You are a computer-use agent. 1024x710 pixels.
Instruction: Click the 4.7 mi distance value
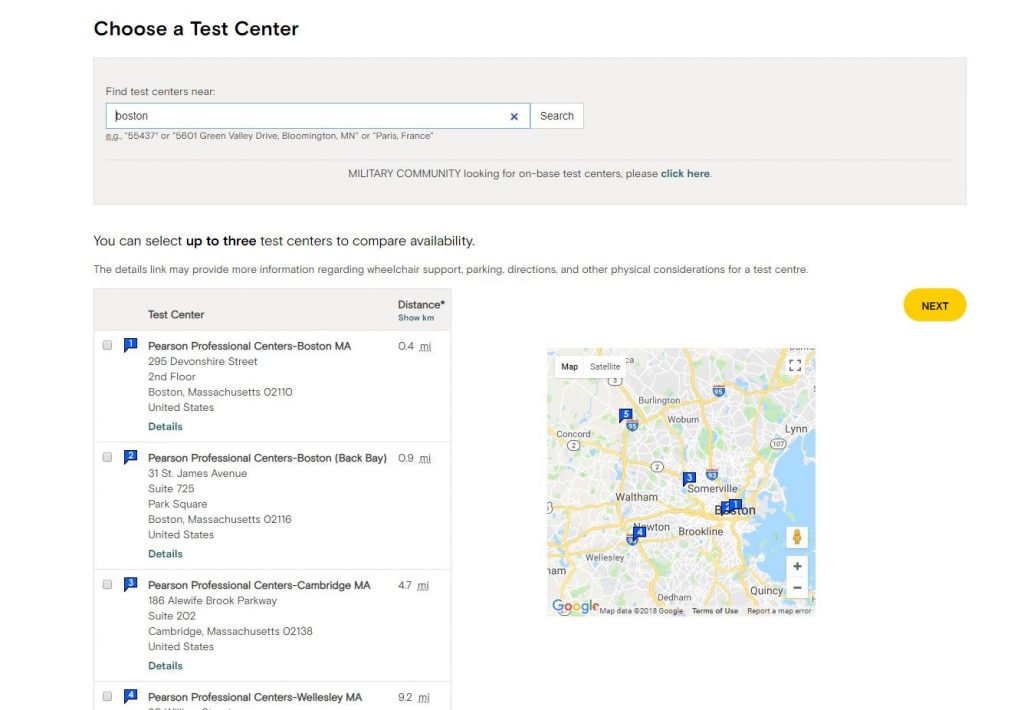(413, 586)
